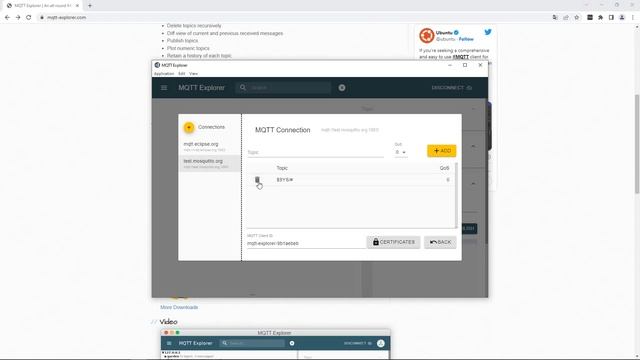Open the Ubuntu avatar in the tweet
This screenshot has height=360, width=640.
(x=427, y=36)
